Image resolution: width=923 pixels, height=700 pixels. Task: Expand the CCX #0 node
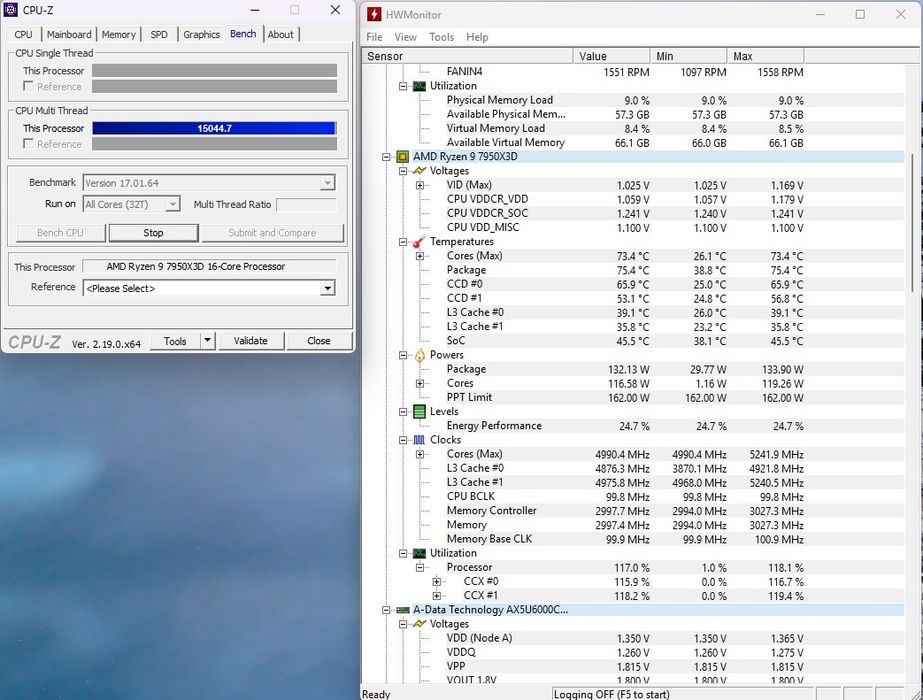click(437, 582)
